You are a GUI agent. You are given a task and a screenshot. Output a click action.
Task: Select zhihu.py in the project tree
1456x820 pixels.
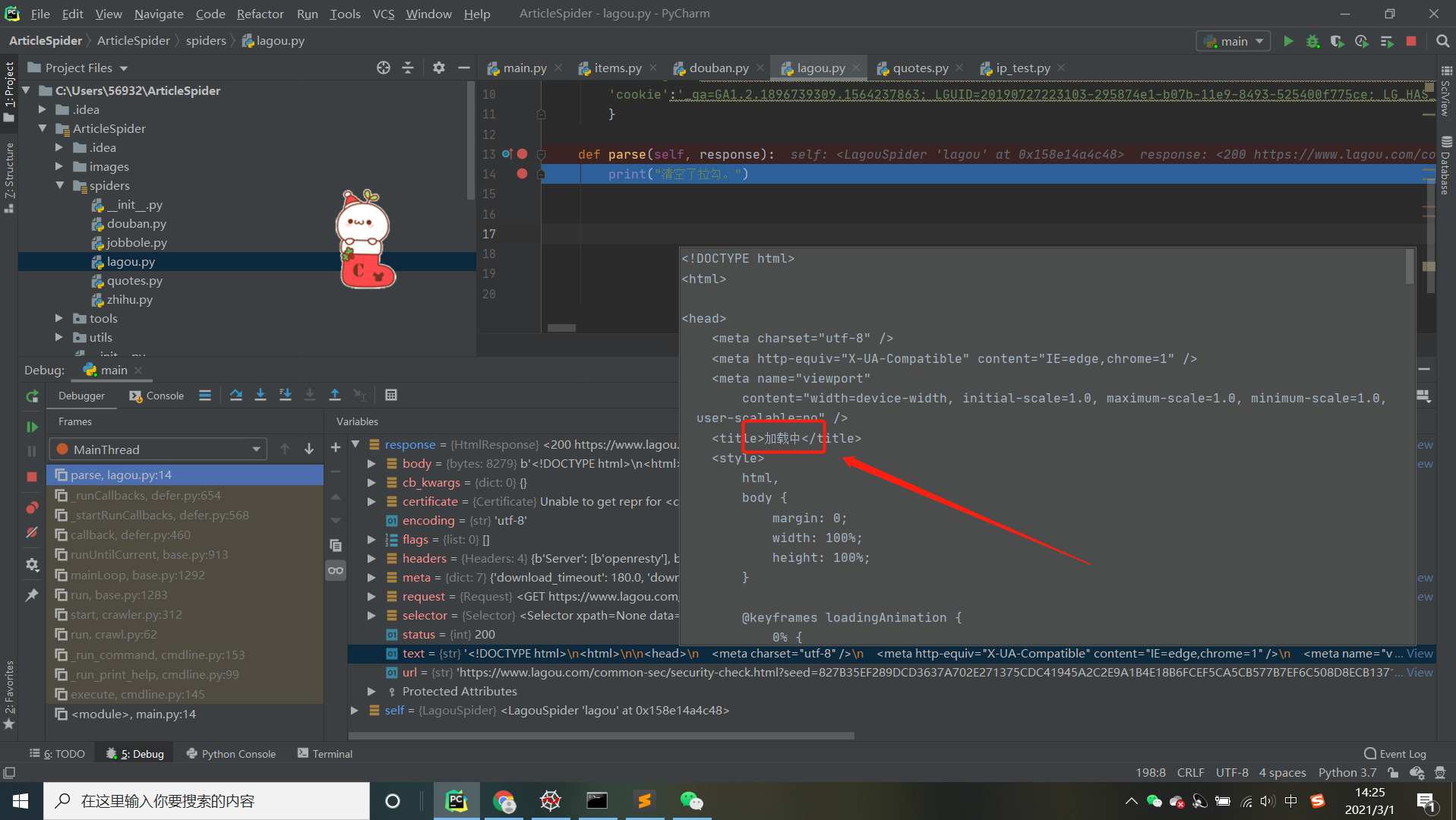[x=129, y=299]
